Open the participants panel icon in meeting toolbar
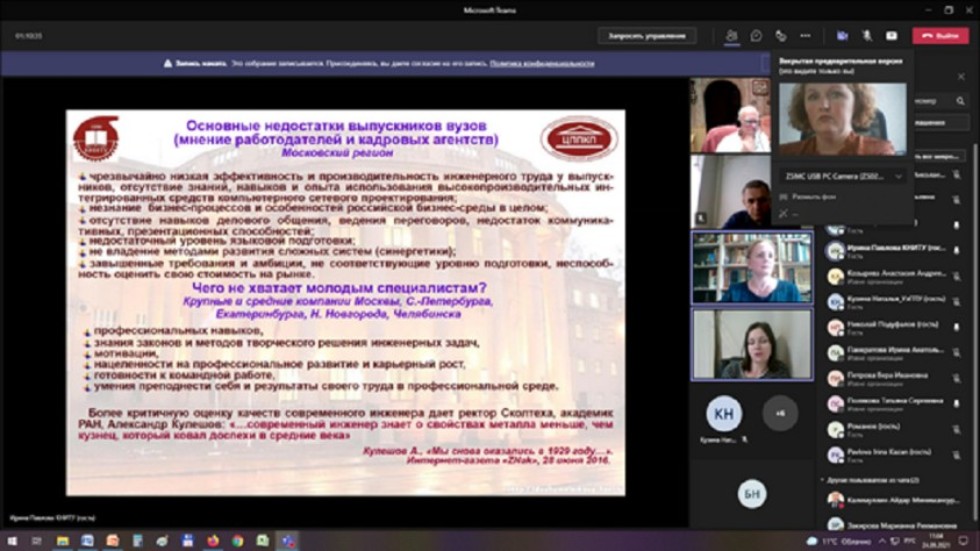The image size is (980, 551). pyautogui.click(x=731, y=36)
